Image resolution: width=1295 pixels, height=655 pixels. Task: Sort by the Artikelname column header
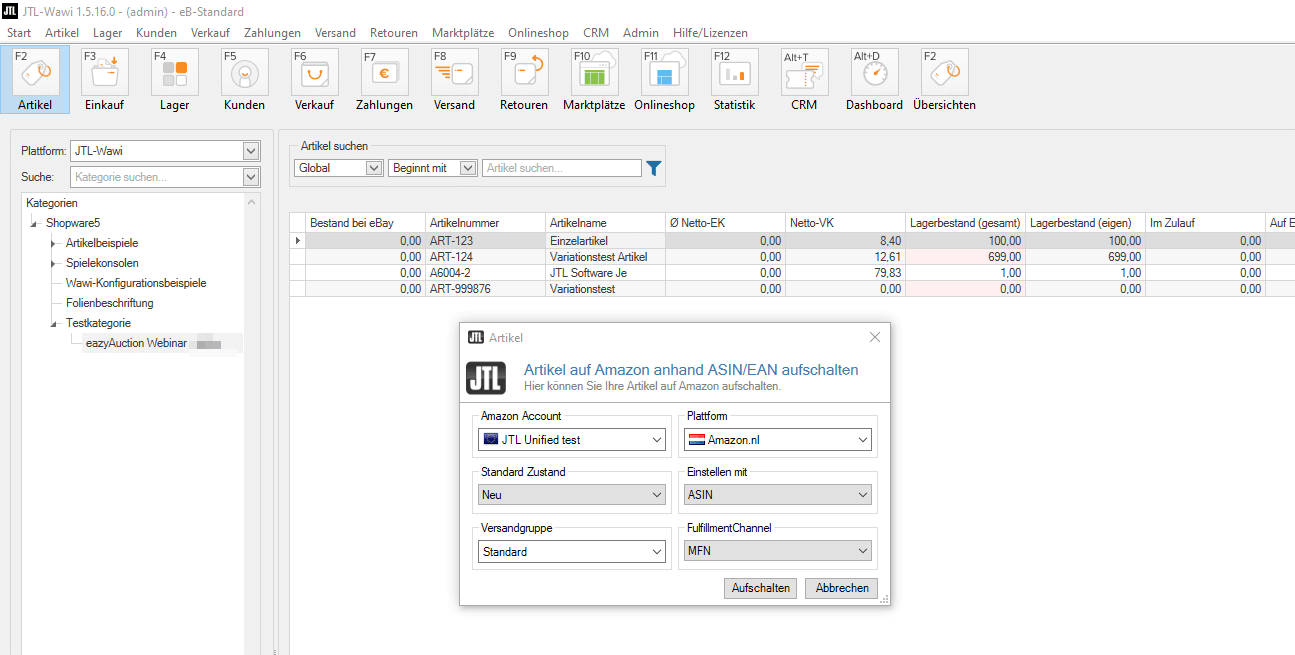pos(605,223)
